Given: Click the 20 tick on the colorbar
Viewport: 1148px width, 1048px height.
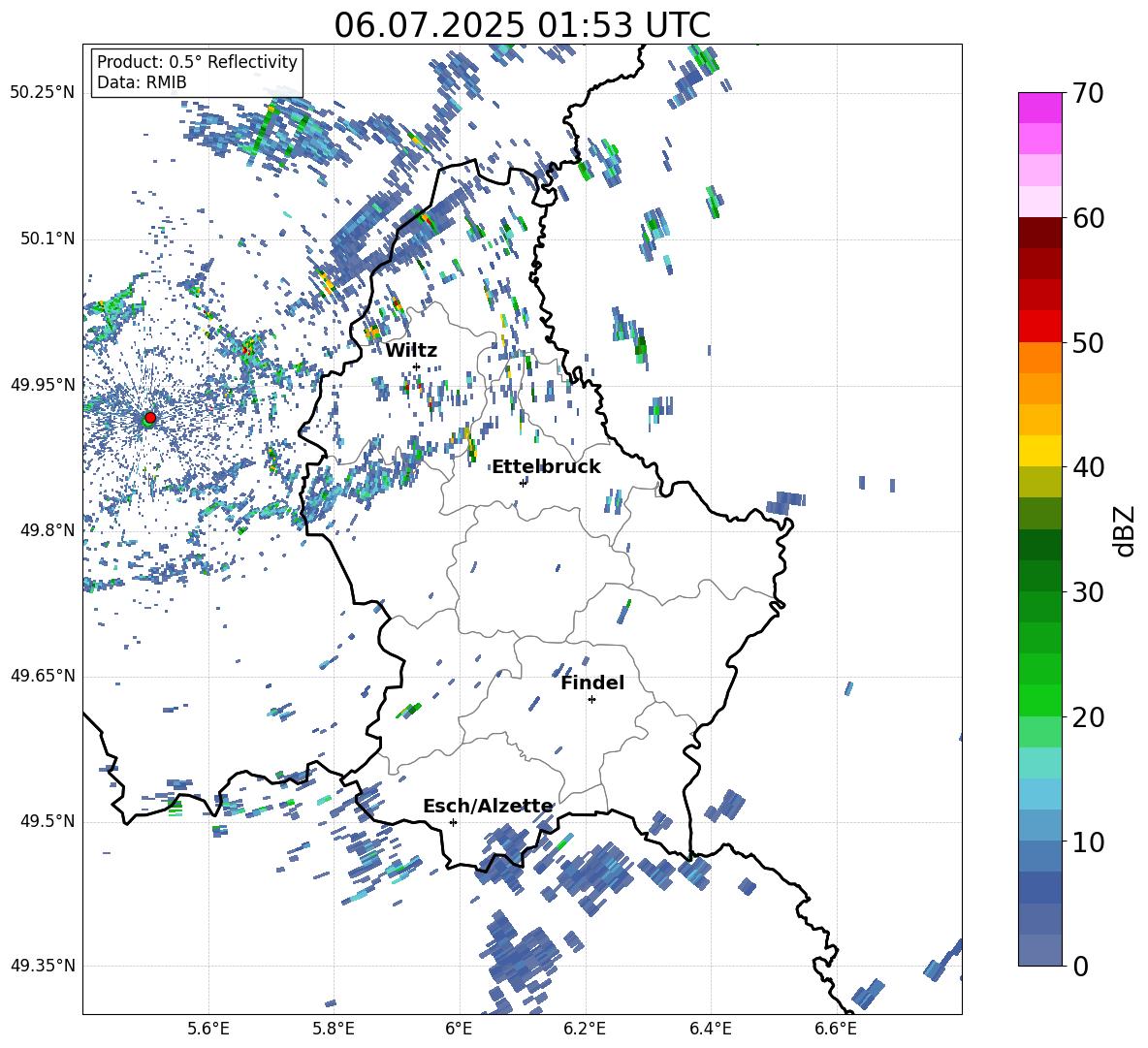Looking at the screenshot, I should coord(1087,717).
